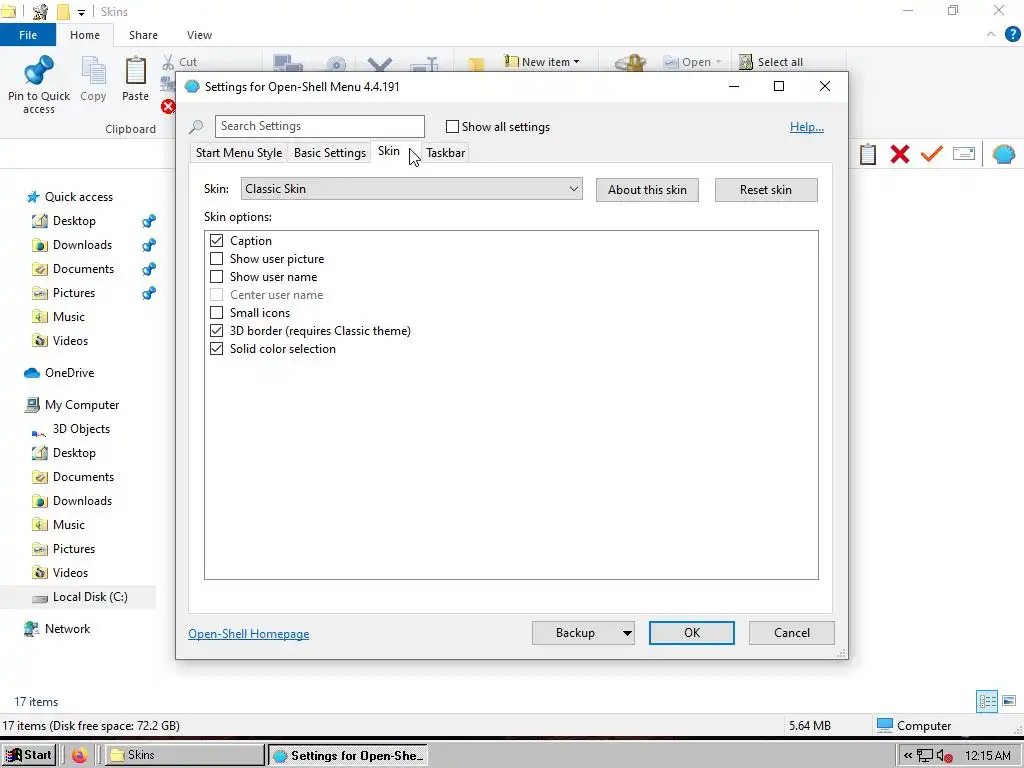1024x768 pixels.
Task: Click the red X Delete toolbar icon
Action: coord(900,154)
